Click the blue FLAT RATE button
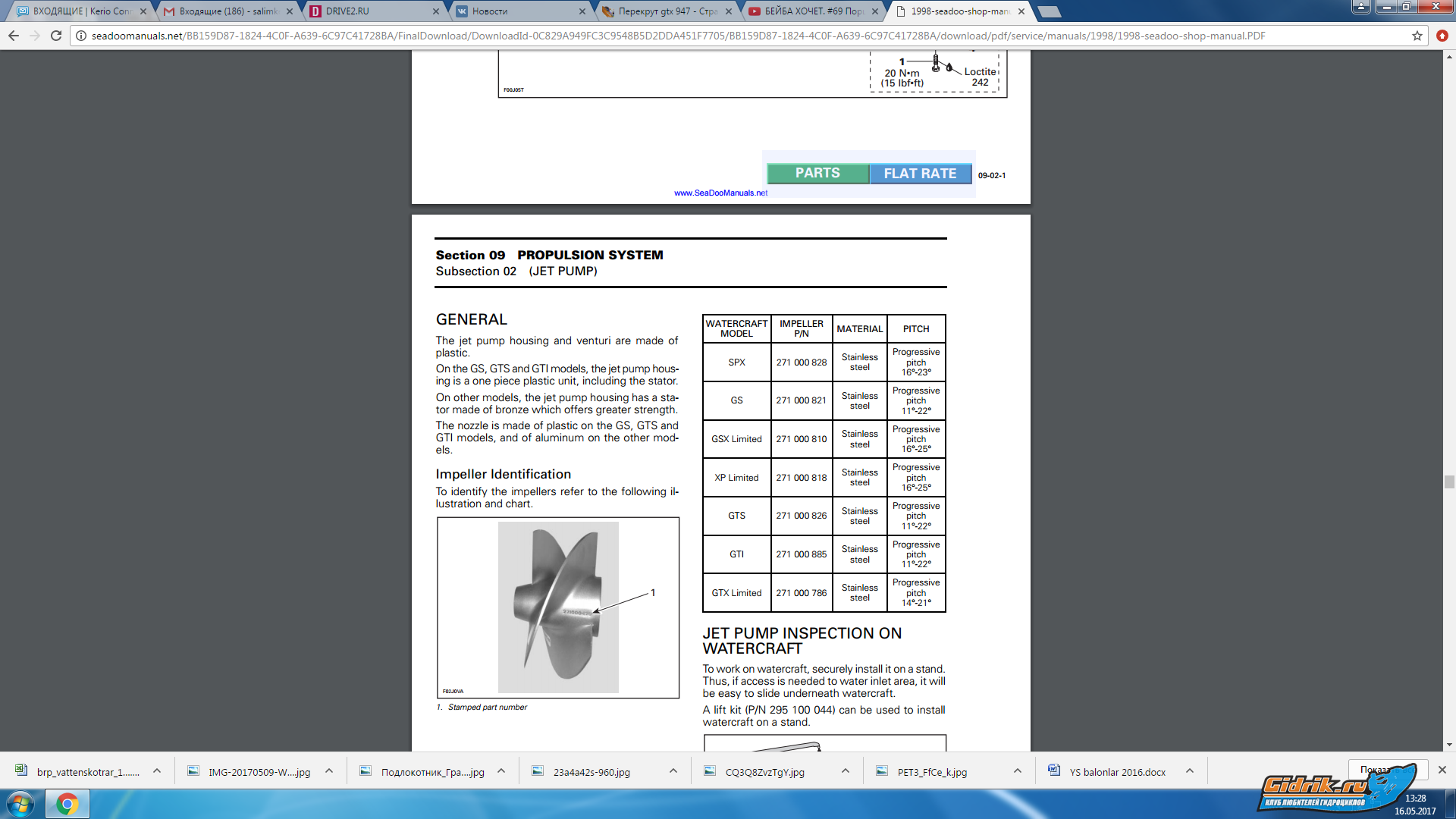1456x819 pixels. tap(920, 174)
